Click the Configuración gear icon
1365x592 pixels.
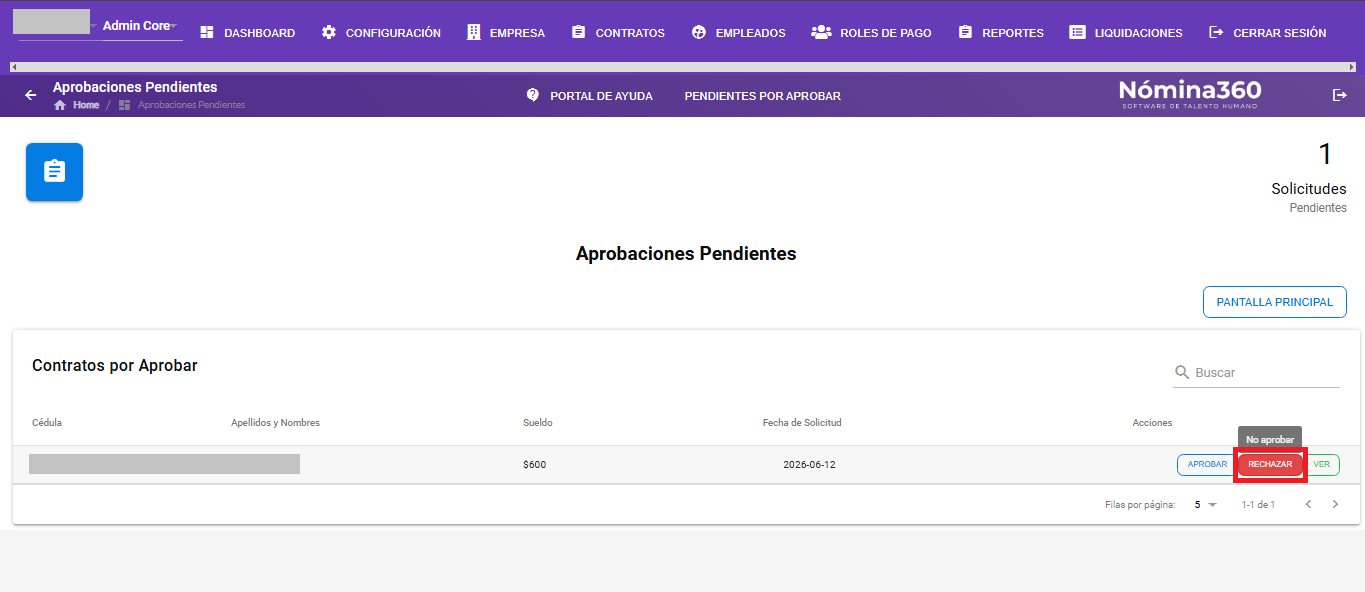tap(329, 33)
